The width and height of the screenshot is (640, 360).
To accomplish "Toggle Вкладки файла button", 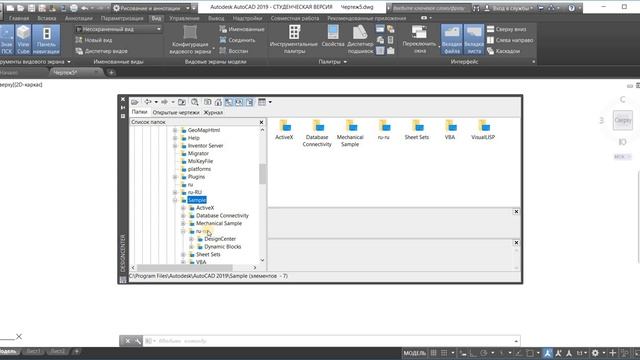I will pyautogui.click(x=451, y=40).
